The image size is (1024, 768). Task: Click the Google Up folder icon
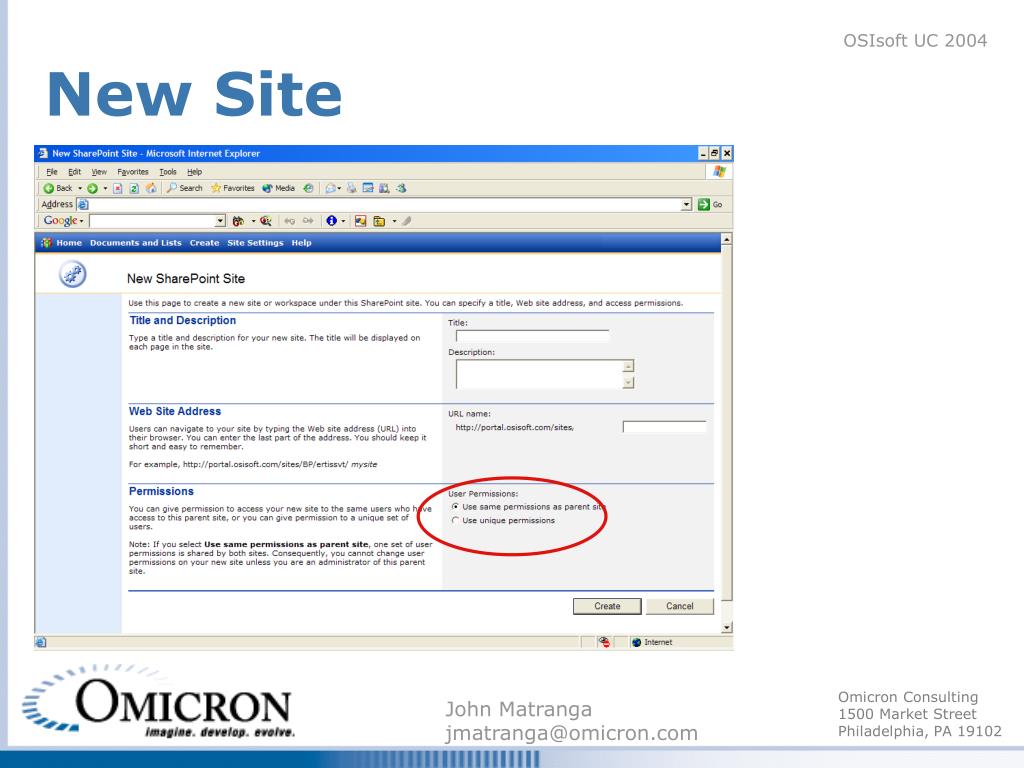pyautogui.click(x=379, y=221)
